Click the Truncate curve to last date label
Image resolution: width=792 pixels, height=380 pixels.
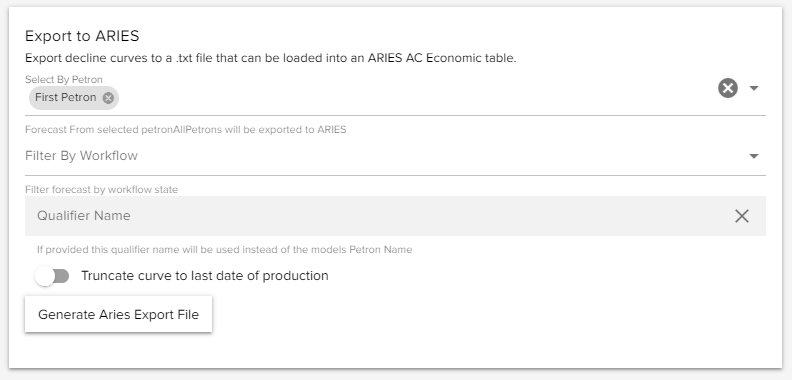(x=205, y=276)
